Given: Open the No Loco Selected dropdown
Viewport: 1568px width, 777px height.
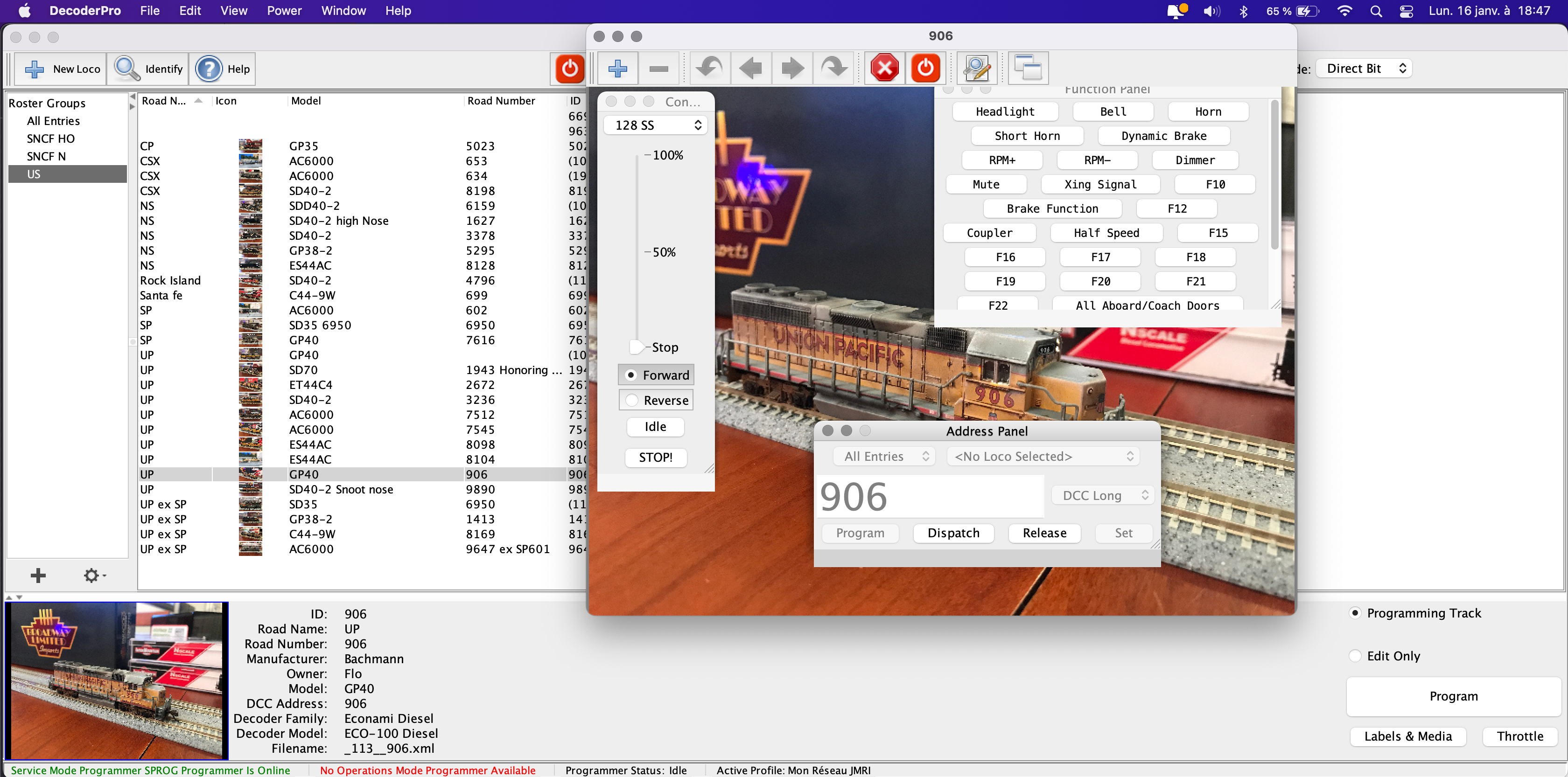Looking at the screenshot, I should tap(1043, 456).
